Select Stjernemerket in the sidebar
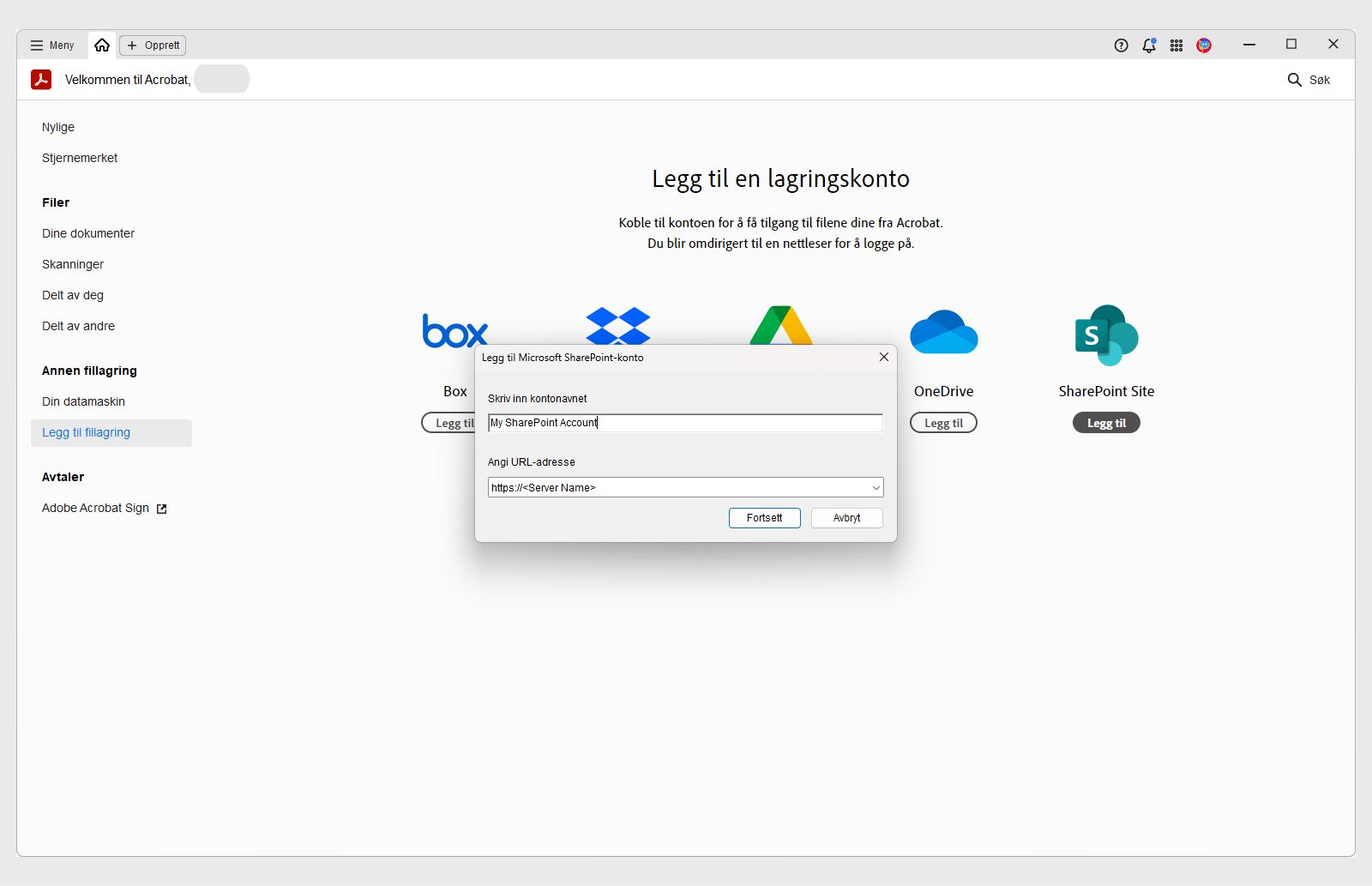This screenshot has height=886, width=1372. click(x=80, y=158)
